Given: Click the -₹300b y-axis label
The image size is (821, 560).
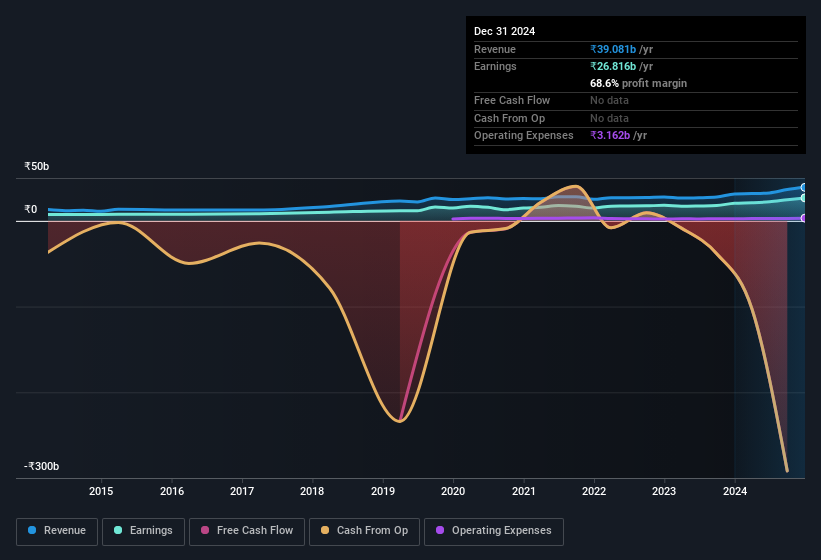Looking at the screenshot, I should [41, 466].
